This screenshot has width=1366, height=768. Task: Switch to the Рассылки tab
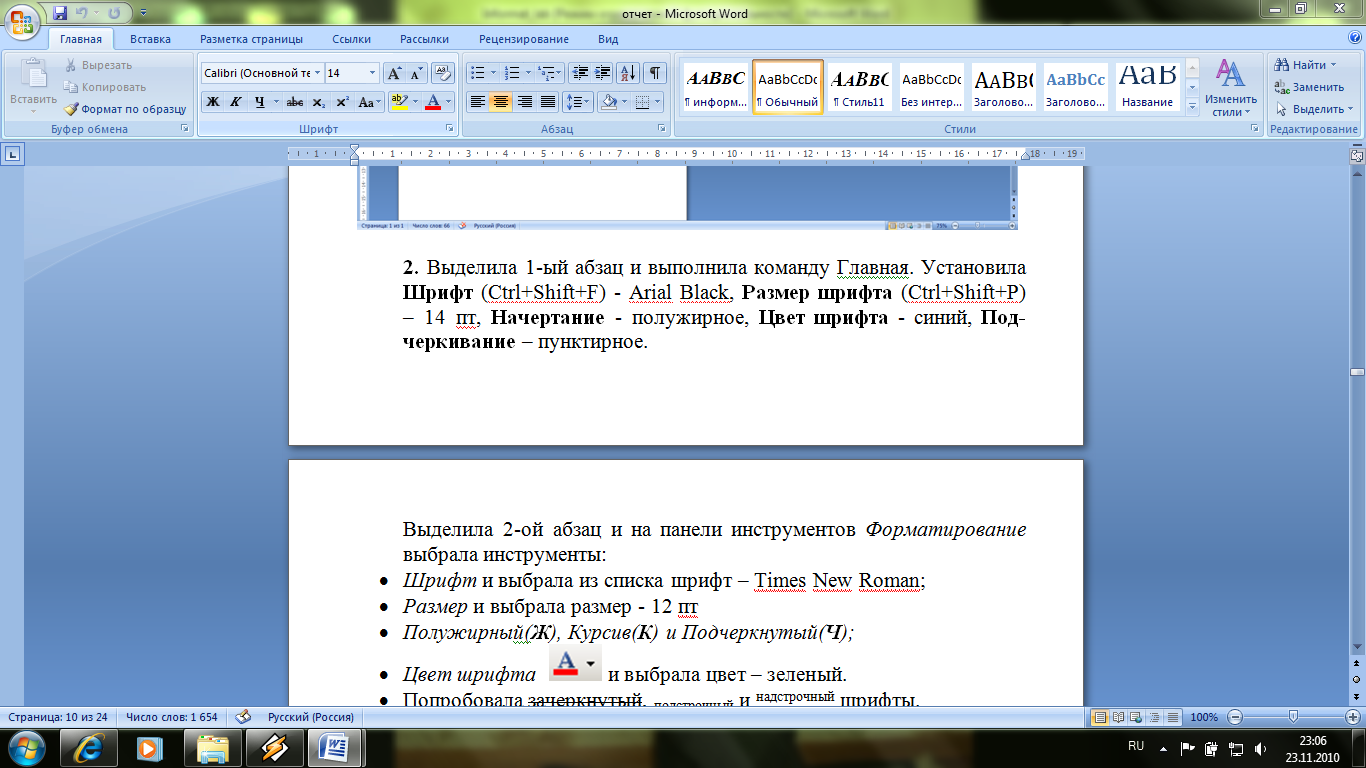point(424,39)
